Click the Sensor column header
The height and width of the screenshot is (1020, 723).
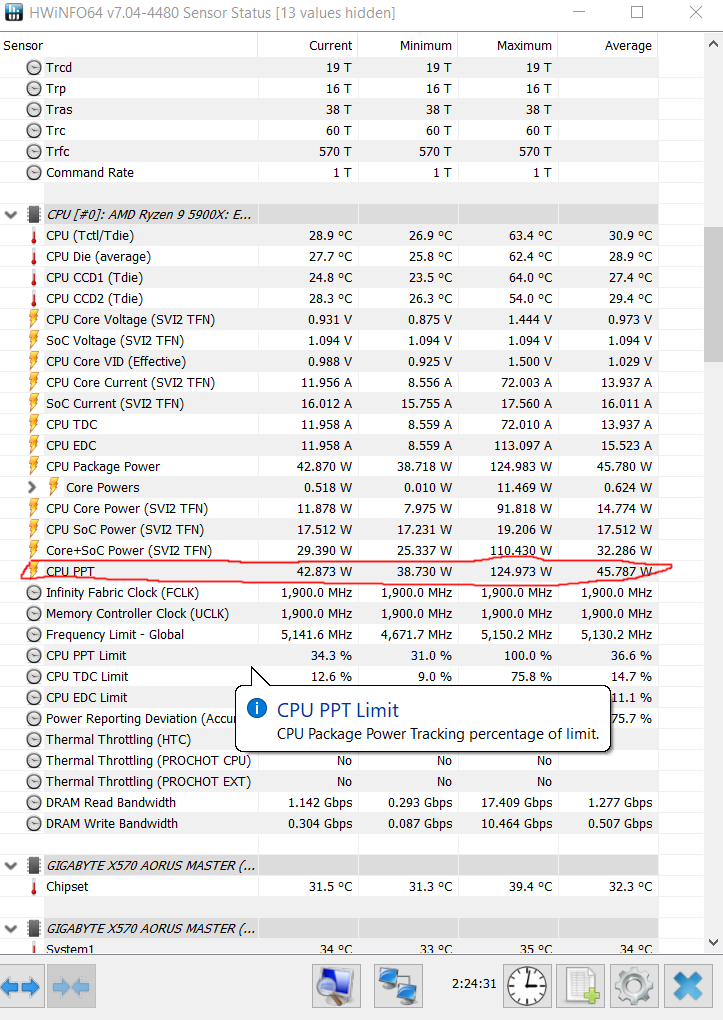click(129, 46)
